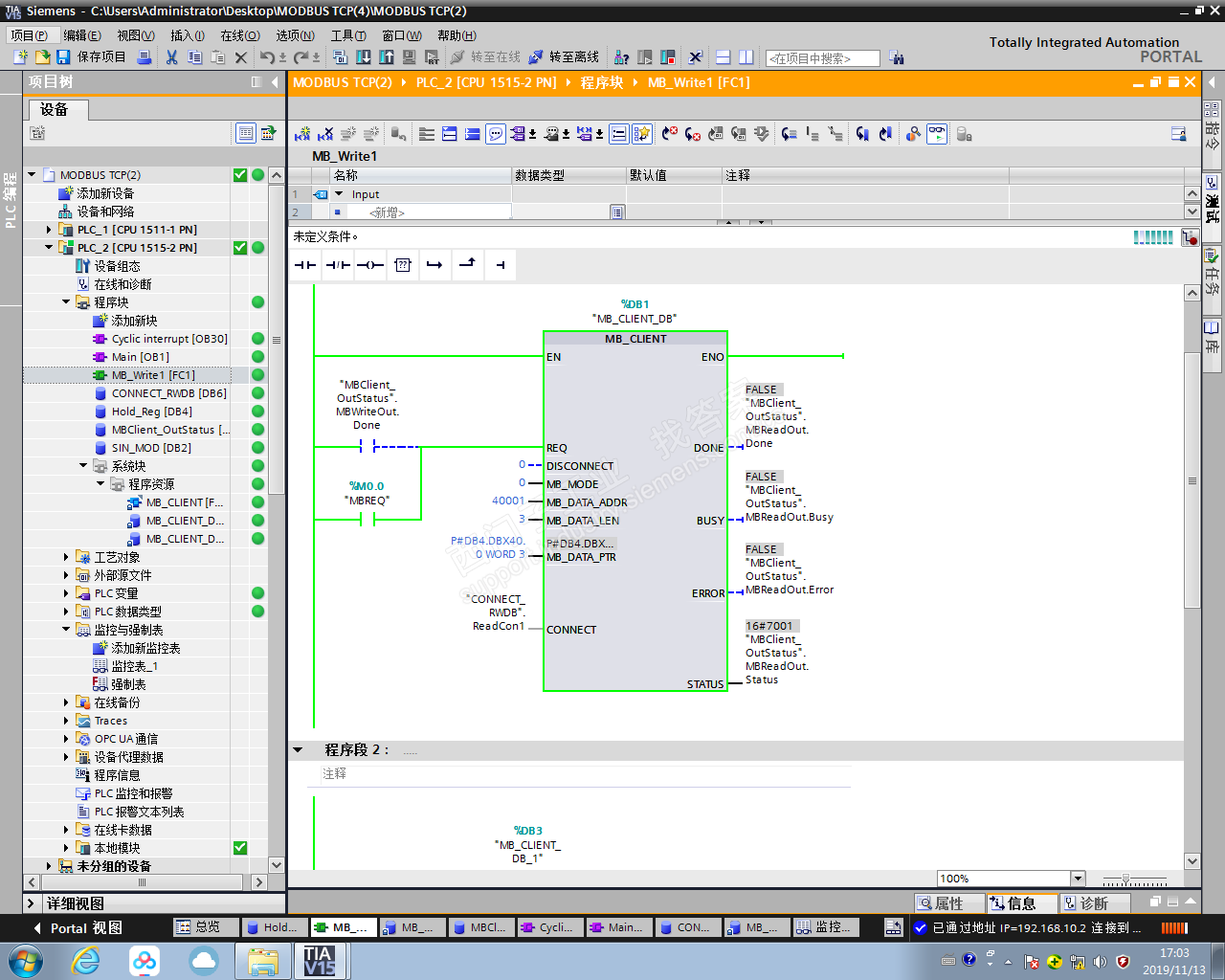Collapse the 程序段 2 network
The image size is (1225, 980).
coord(298,750)
